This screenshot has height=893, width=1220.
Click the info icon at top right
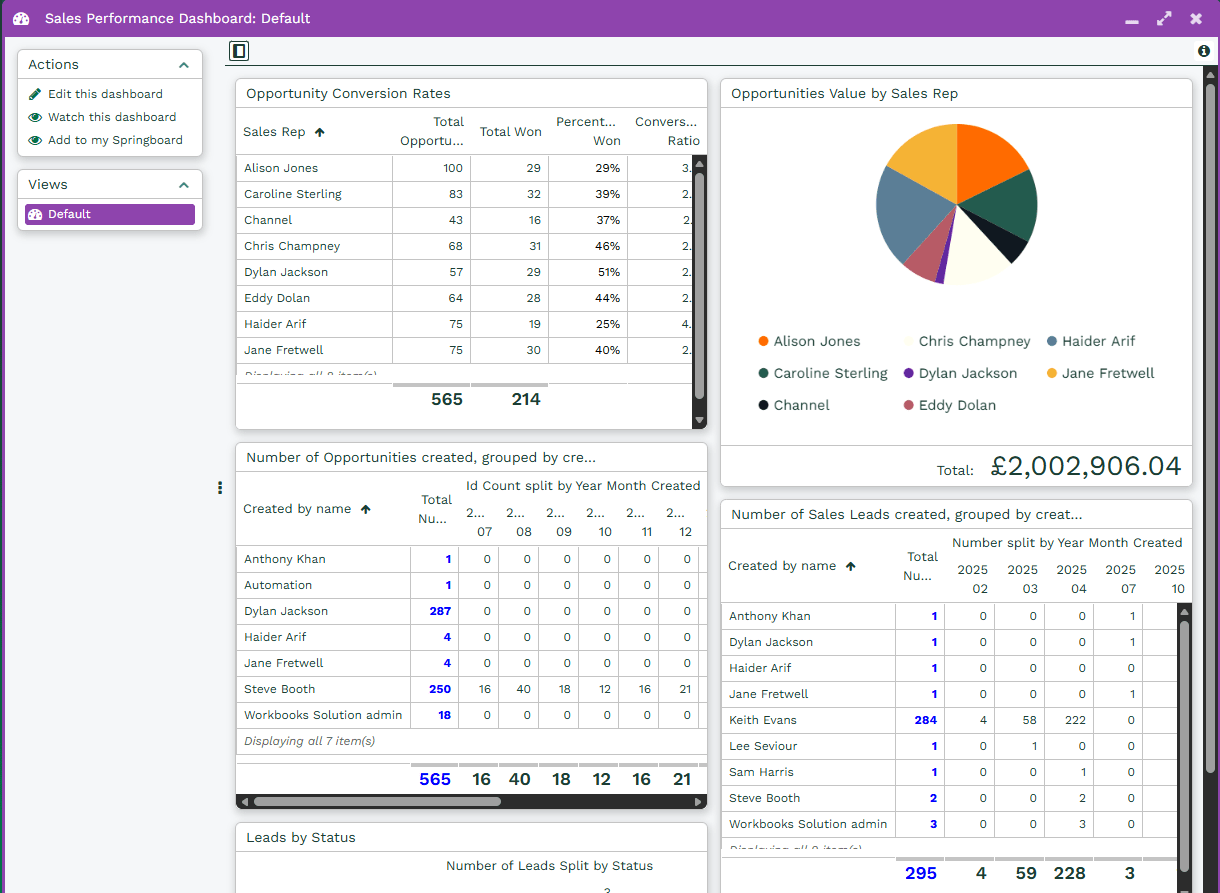pos(1203,51)
